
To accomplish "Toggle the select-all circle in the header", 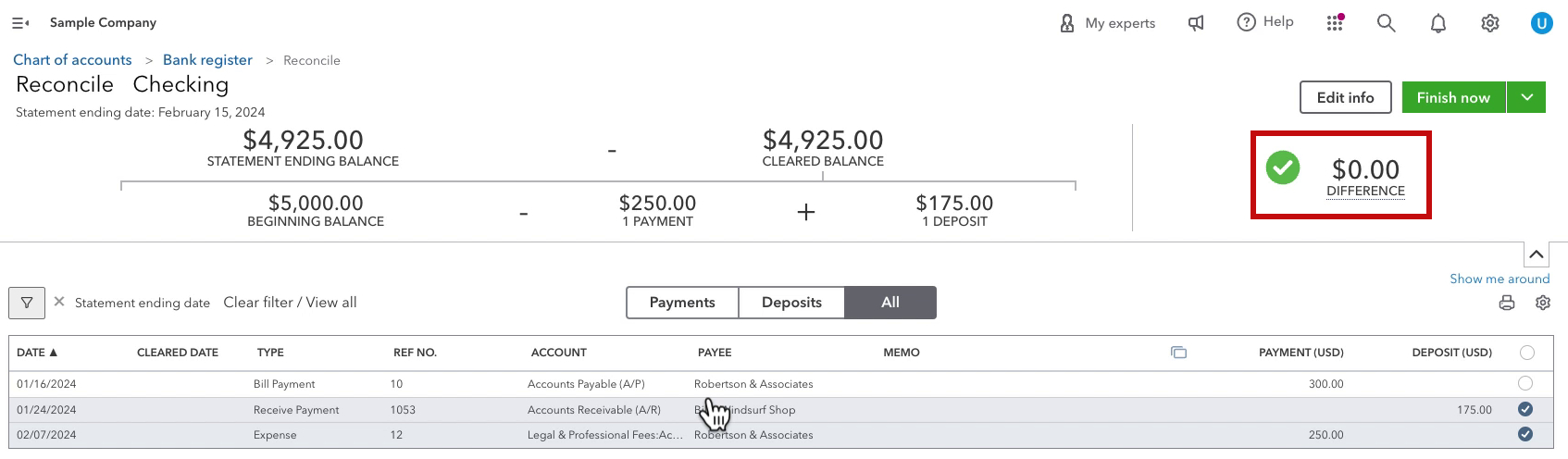I will (1527, 353).
